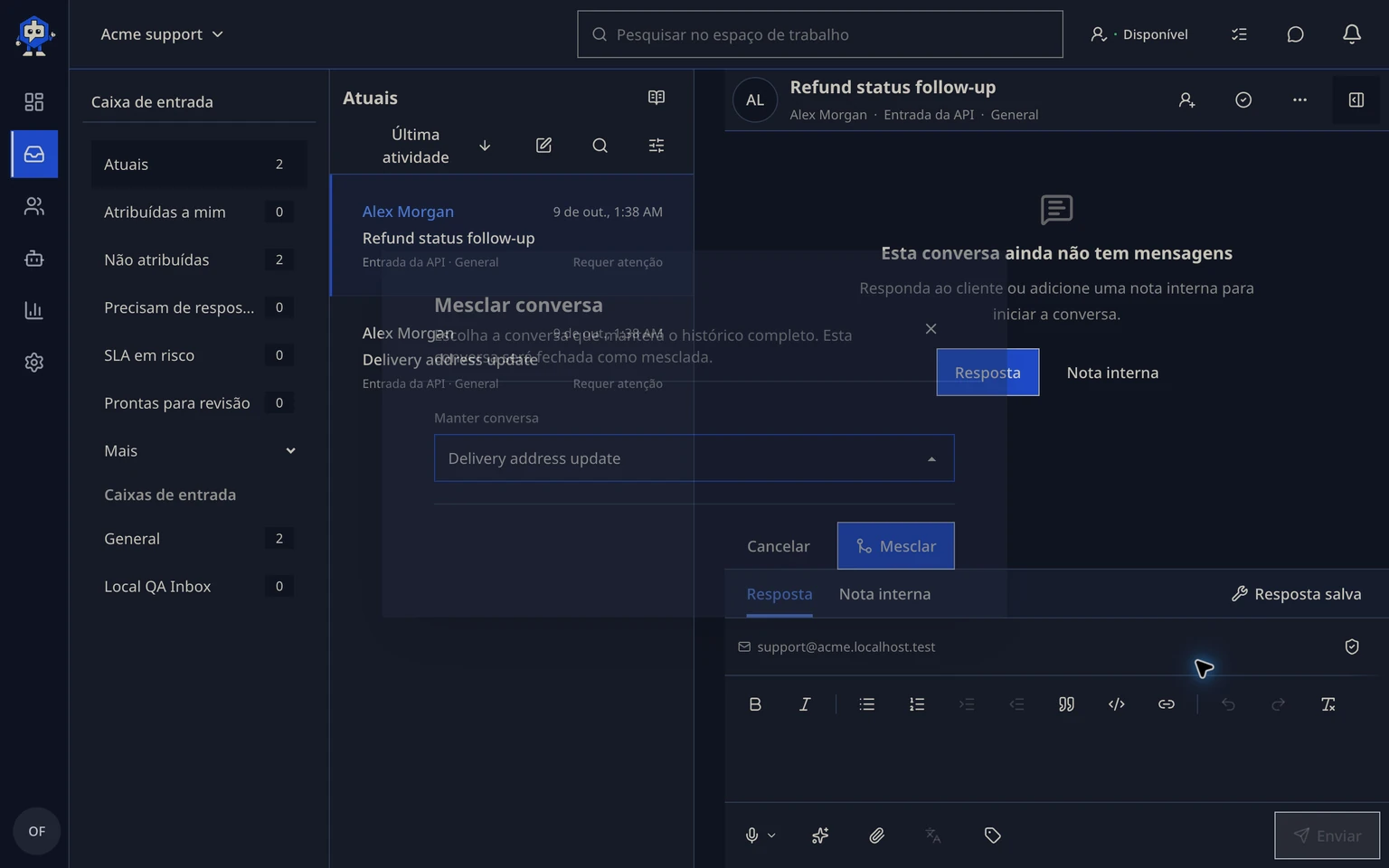1389x868 pixels.
Task: Open Contacts from the left rail
Action: [34, 206]
